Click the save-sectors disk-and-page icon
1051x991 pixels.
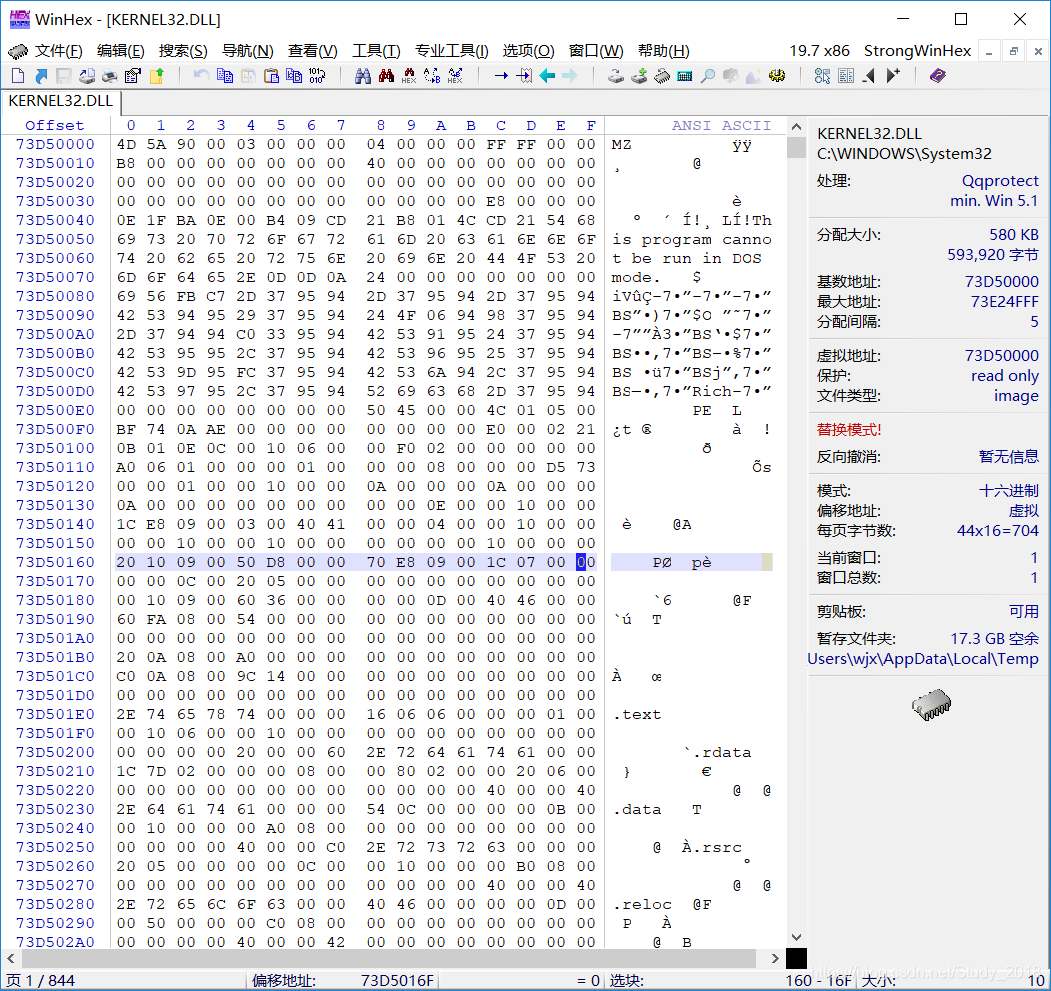(86, 76)
